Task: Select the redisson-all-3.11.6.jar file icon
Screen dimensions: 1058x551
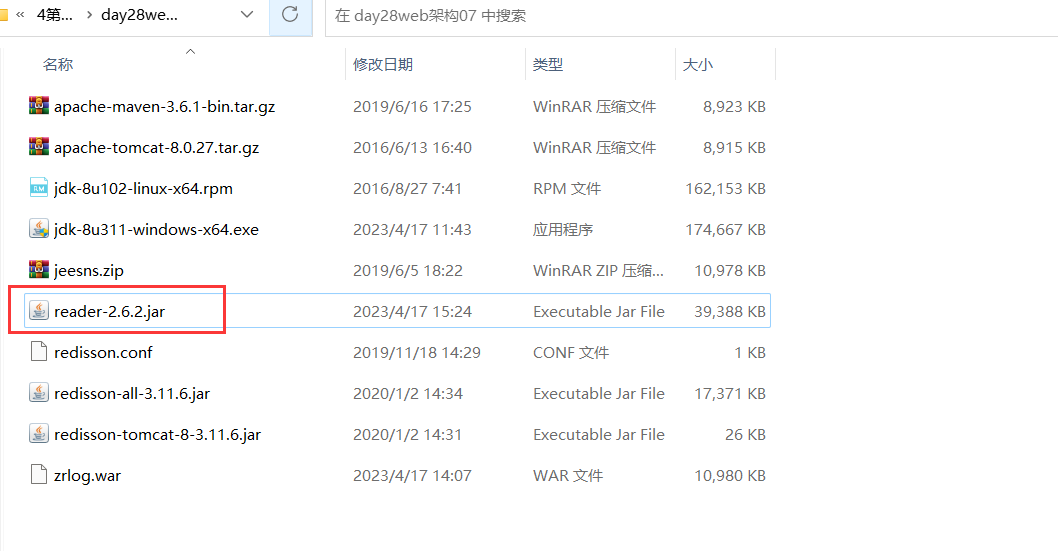Action: pos(39,393)
